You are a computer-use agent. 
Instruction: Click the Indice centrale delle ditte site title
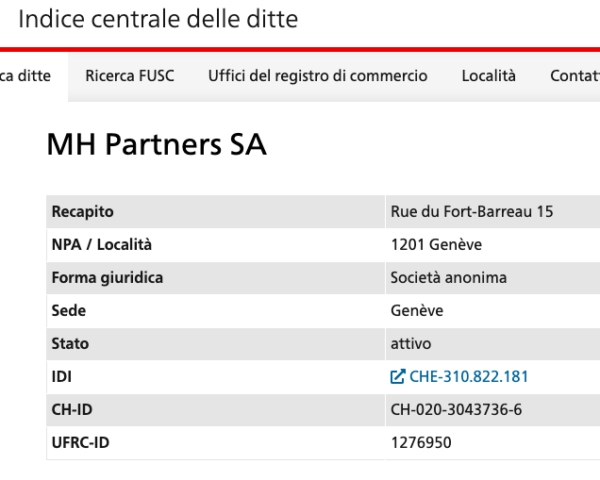[x=158, y=19]
